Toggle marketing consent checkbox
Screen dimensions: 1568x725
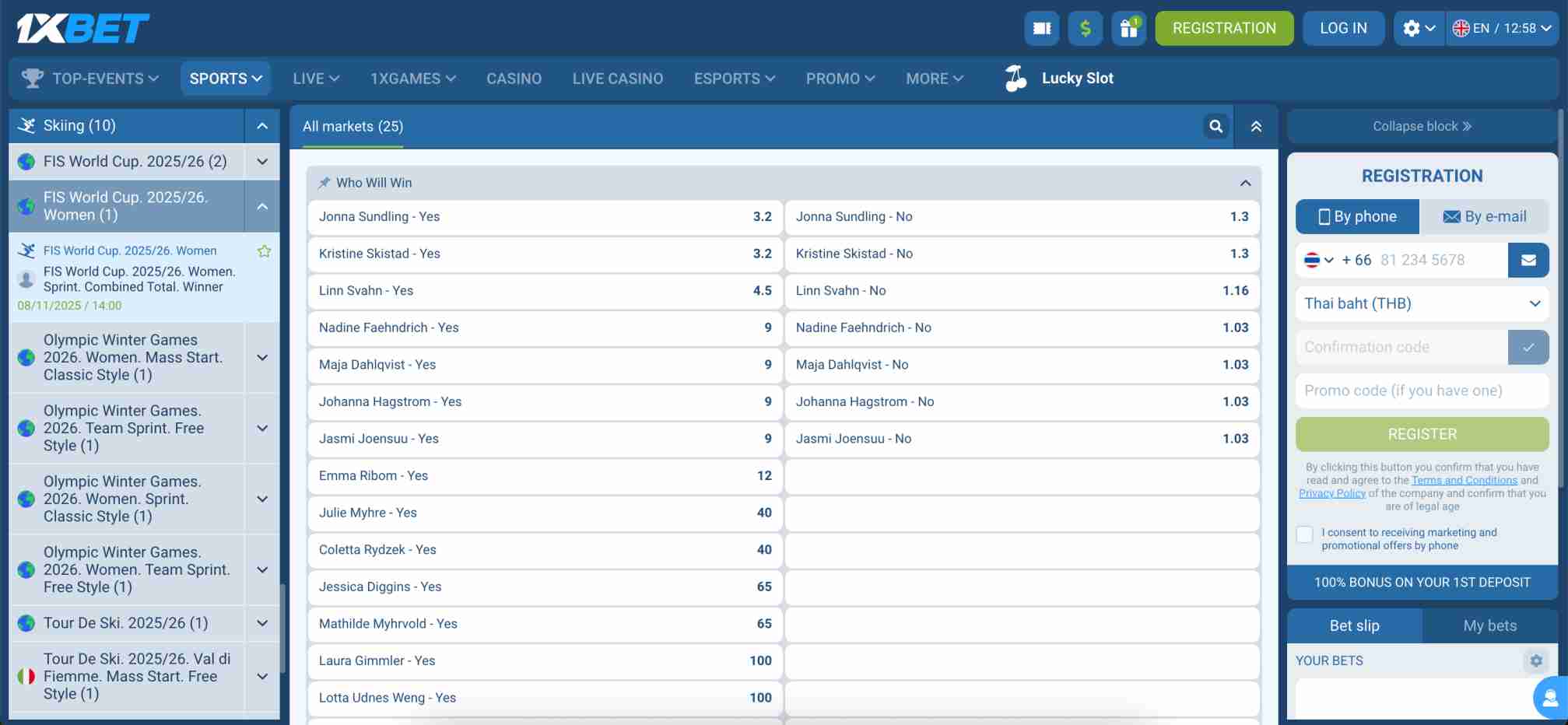pyautogui.click(x=1305, y=534)
